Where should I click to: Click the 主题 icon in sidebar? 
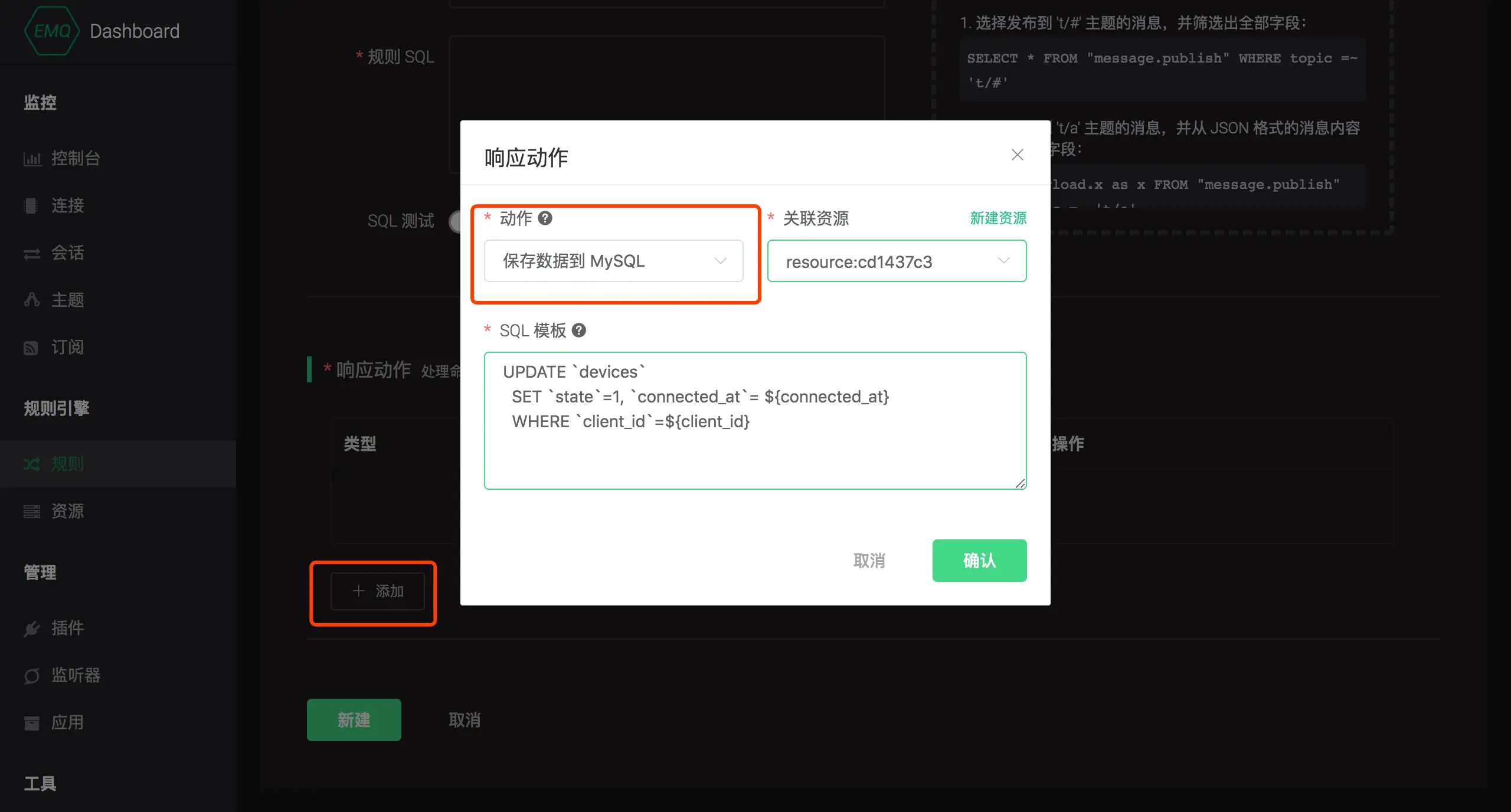pos(32,300)
